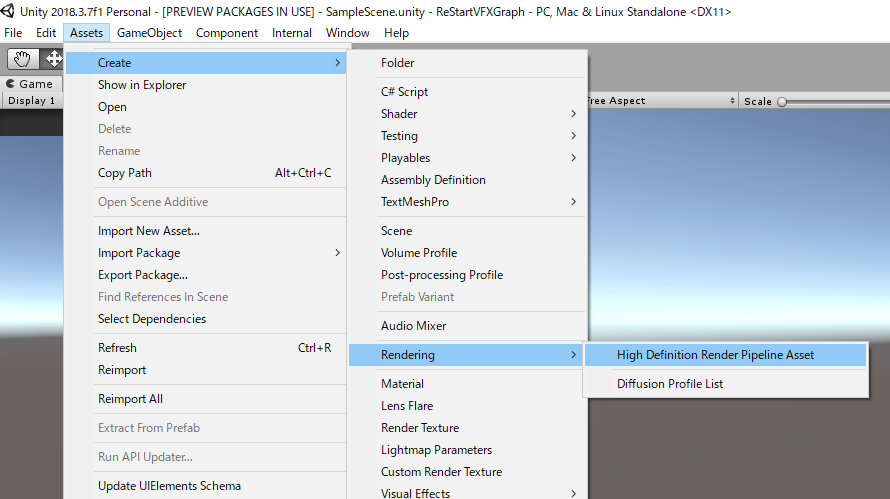Expand the Testing submenu
The width and height of the screenshot is (890, 499).
point(467,136)
